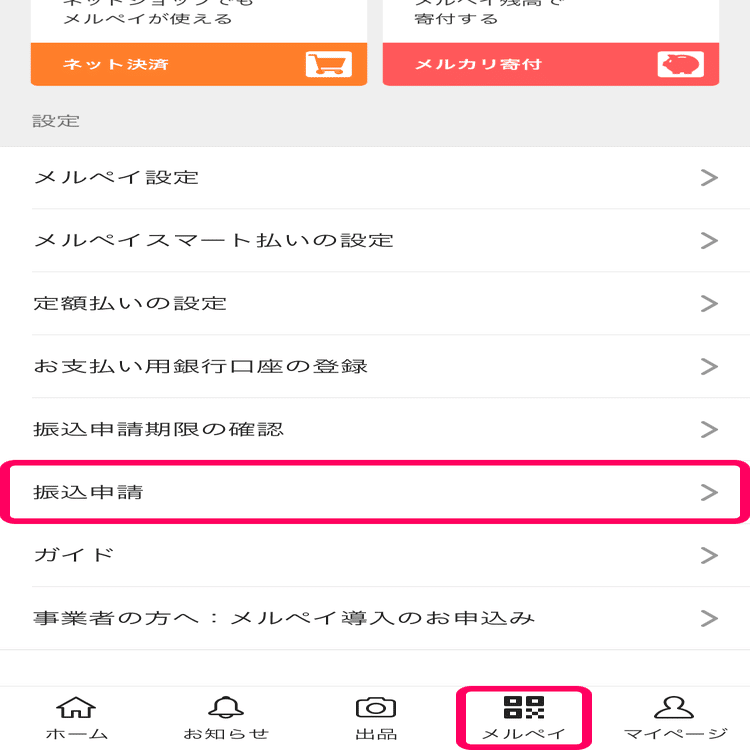Tap the メルペイが使える card text
The height and width of the screenshot is (750, 750).
click(x=147, y=19)
